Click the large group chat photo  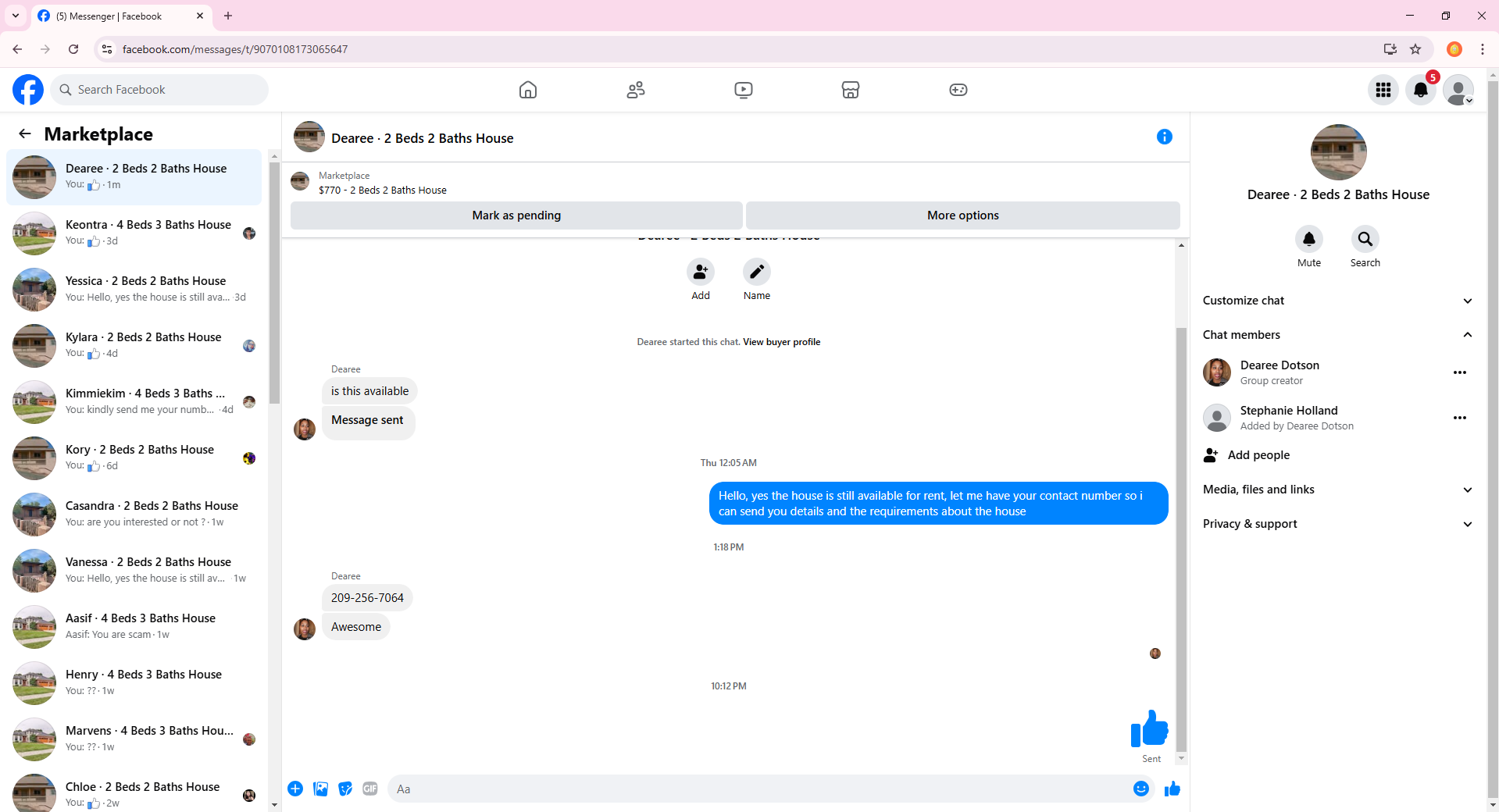click(x=1339, y=152)
